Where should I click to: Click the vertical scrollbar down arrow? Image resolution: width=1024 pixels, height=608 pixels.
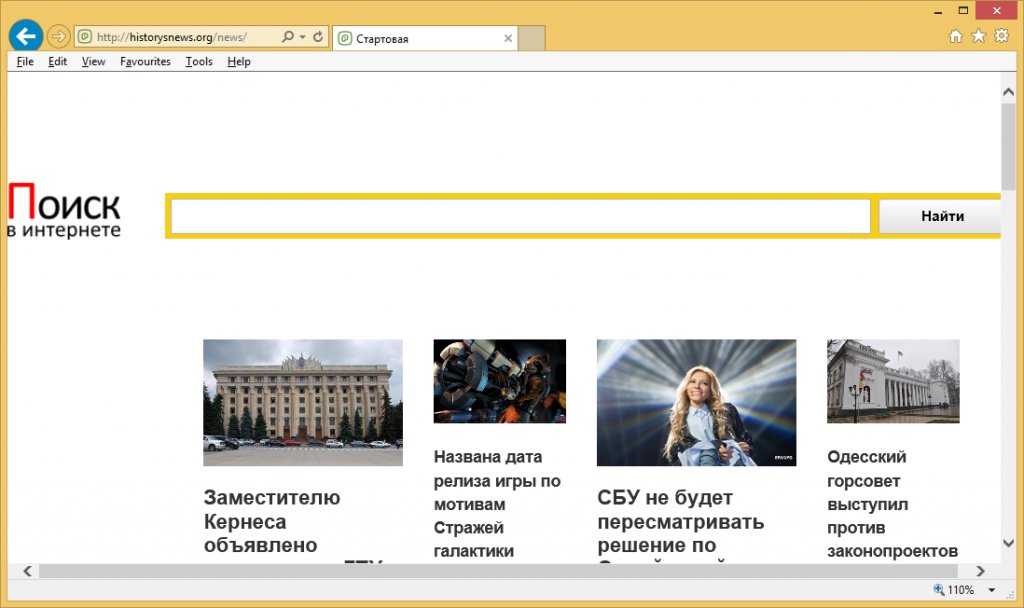click(x=1009, y=543)
